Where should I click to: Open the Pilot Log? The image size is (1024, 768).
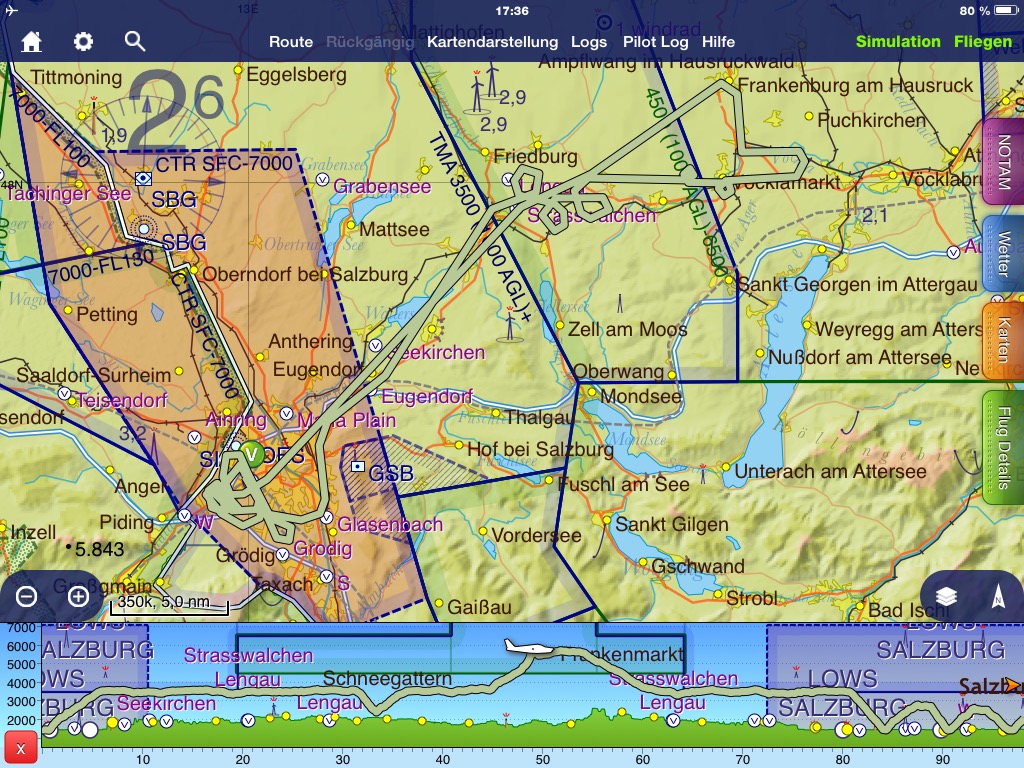[x=655, y=42]
